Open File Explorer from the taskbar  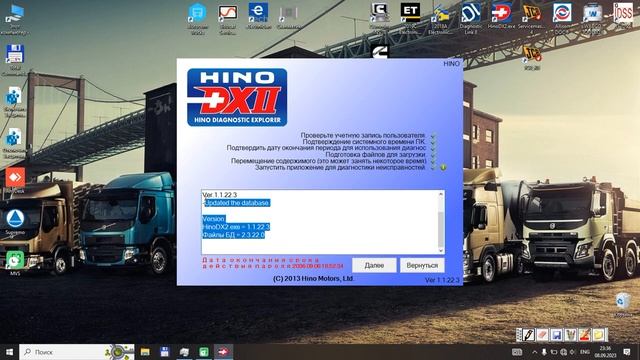[x=145, y=351]
